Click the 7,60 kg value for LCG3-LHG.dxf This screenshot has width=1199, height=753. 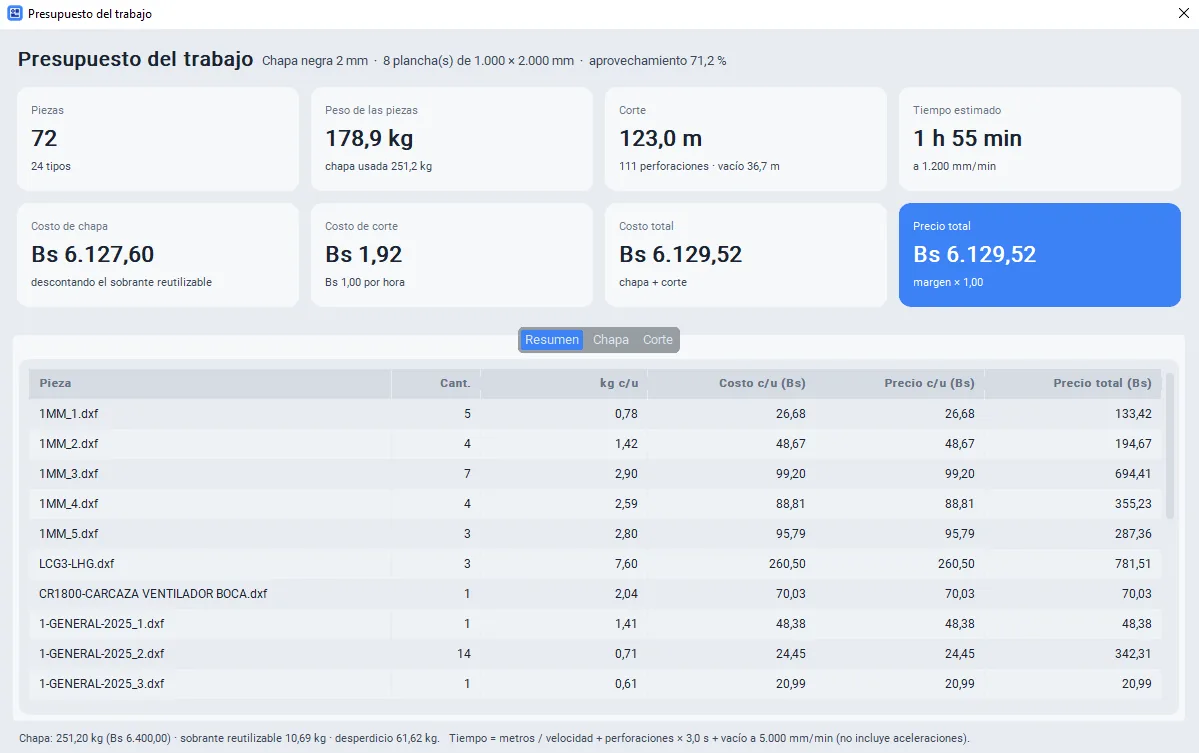click(x=626, y=563)
